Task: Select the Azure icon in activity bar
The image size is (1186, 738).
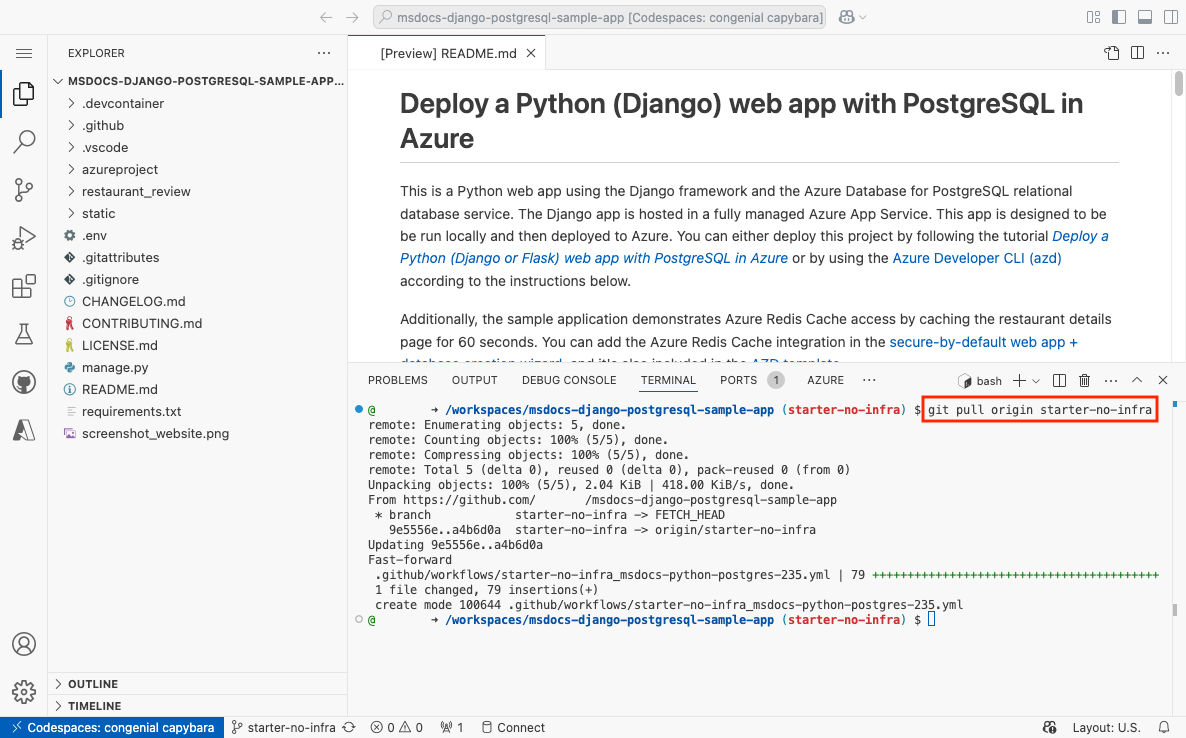Action: (24, 428)
